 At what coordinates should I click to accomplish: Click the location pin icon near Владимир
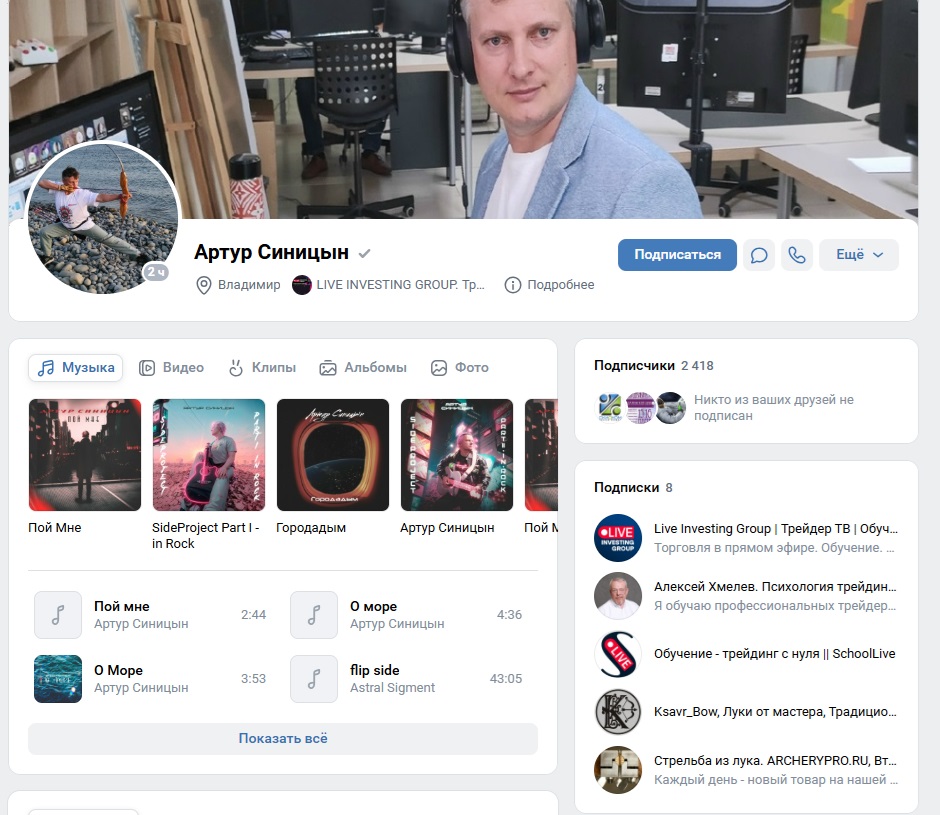(204, 285)
